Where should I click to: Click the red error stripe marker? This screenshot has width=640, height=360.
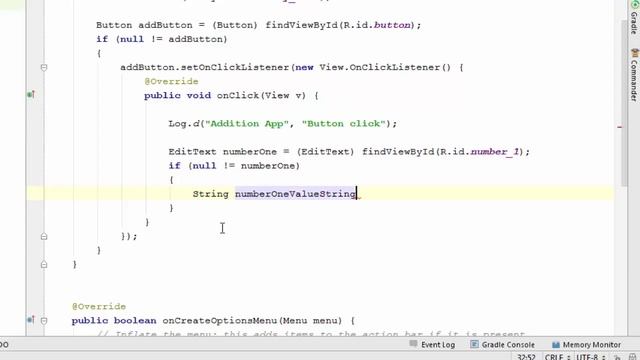click(620, 127)
